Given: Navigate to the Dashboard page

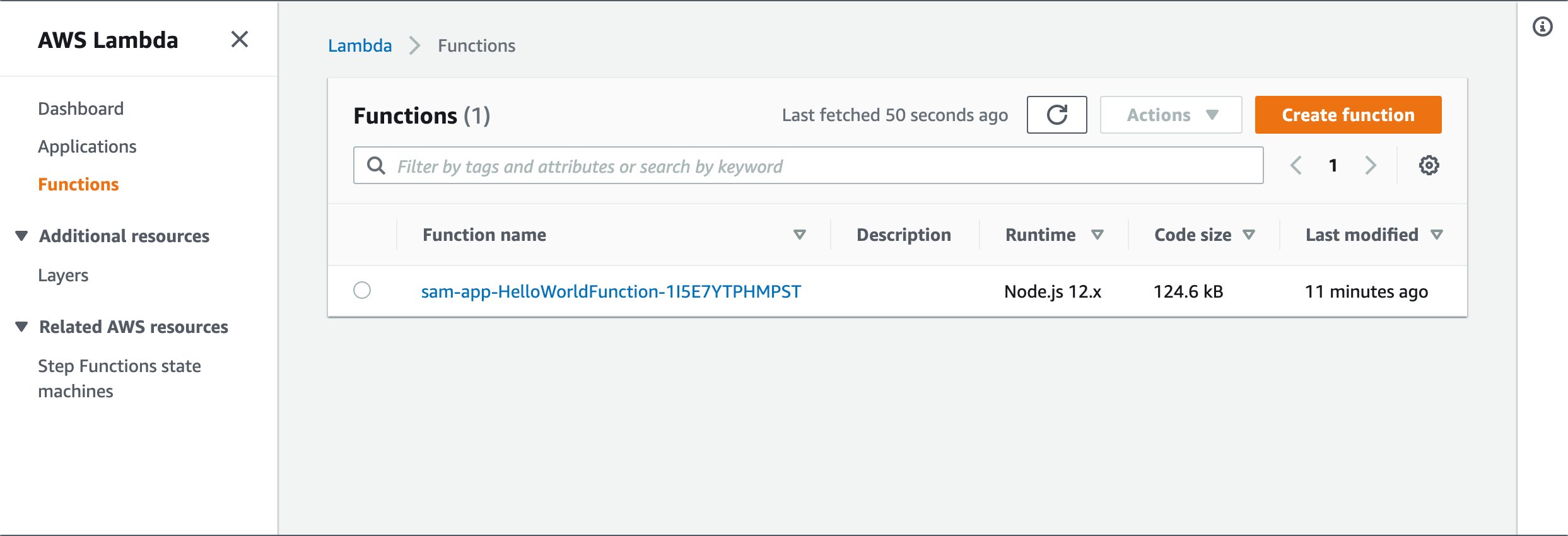Looking at the screenshot, I should point(81,108).
